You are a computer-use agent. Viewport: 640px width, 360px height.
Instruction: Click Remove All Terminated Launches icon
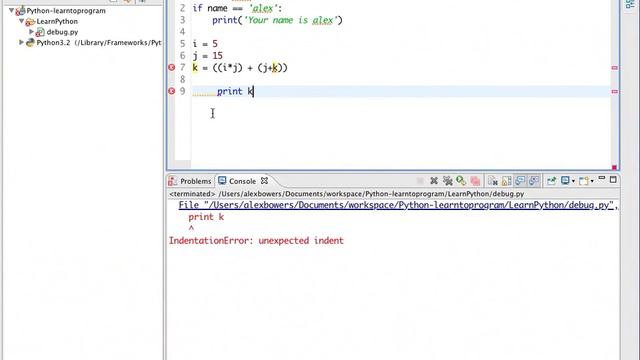point(448,180)
